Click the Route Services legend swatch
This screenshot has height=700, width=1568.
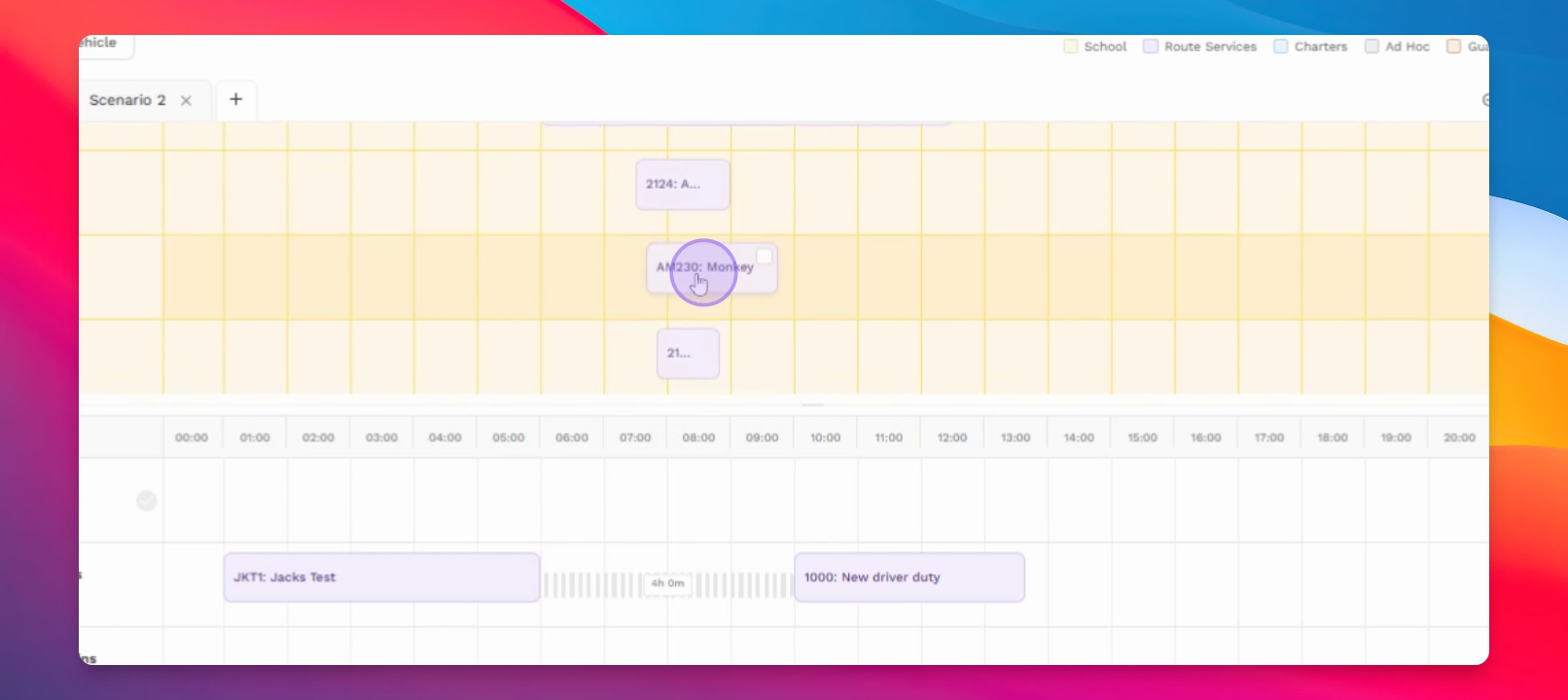pyautogui.click(x=1151, y=47)
